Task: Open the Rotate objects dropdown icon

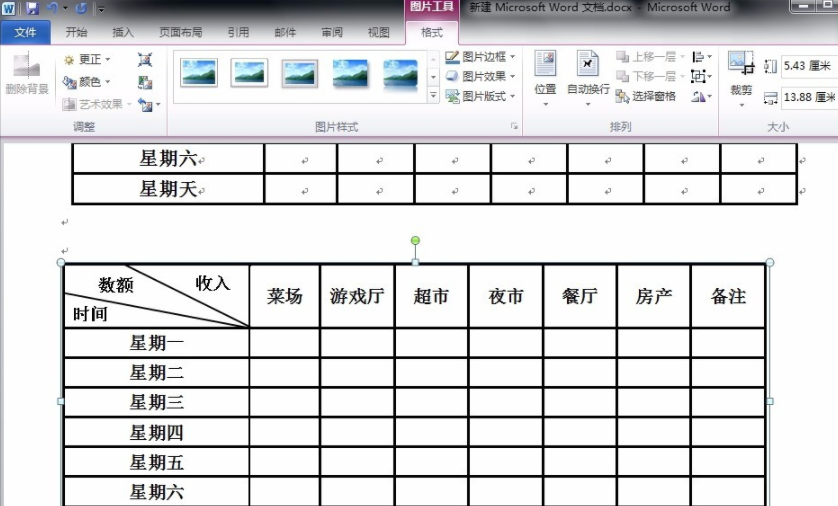Action: (x=702, y=96)
